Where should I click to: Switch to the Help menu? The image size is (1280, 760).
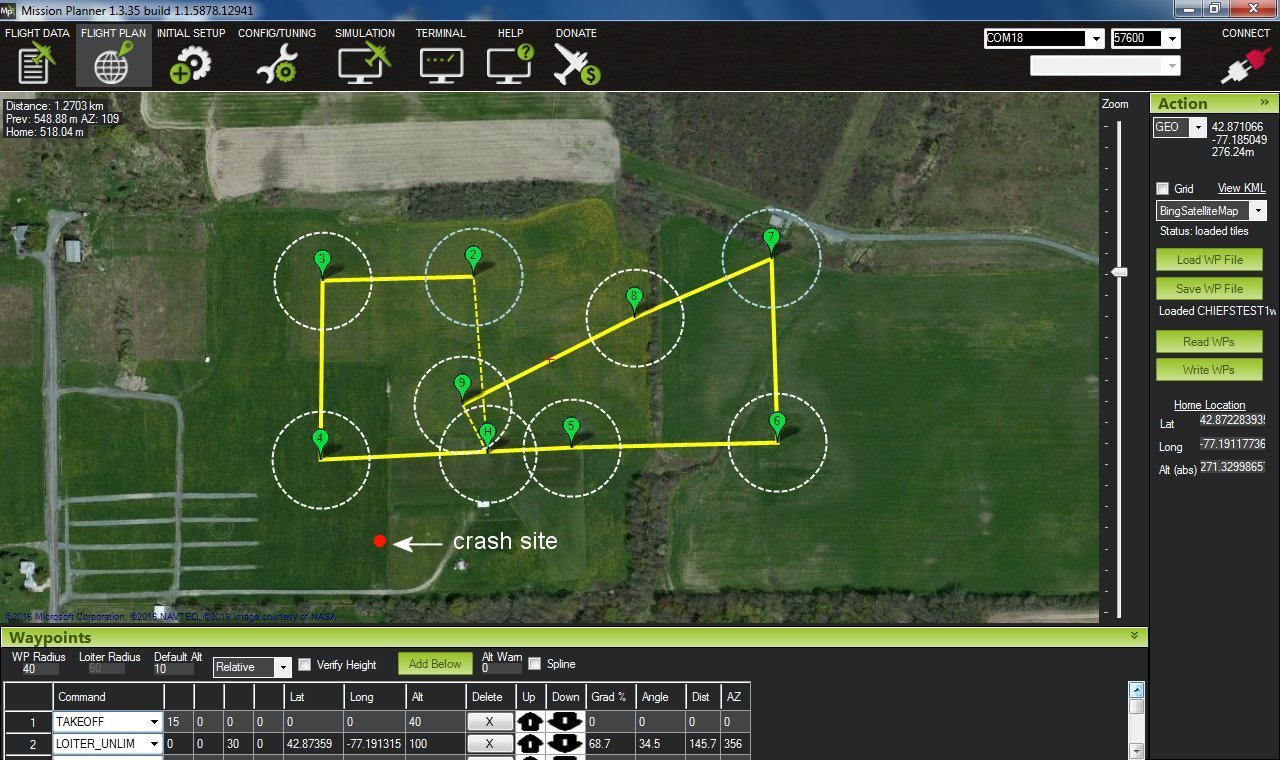510,55
